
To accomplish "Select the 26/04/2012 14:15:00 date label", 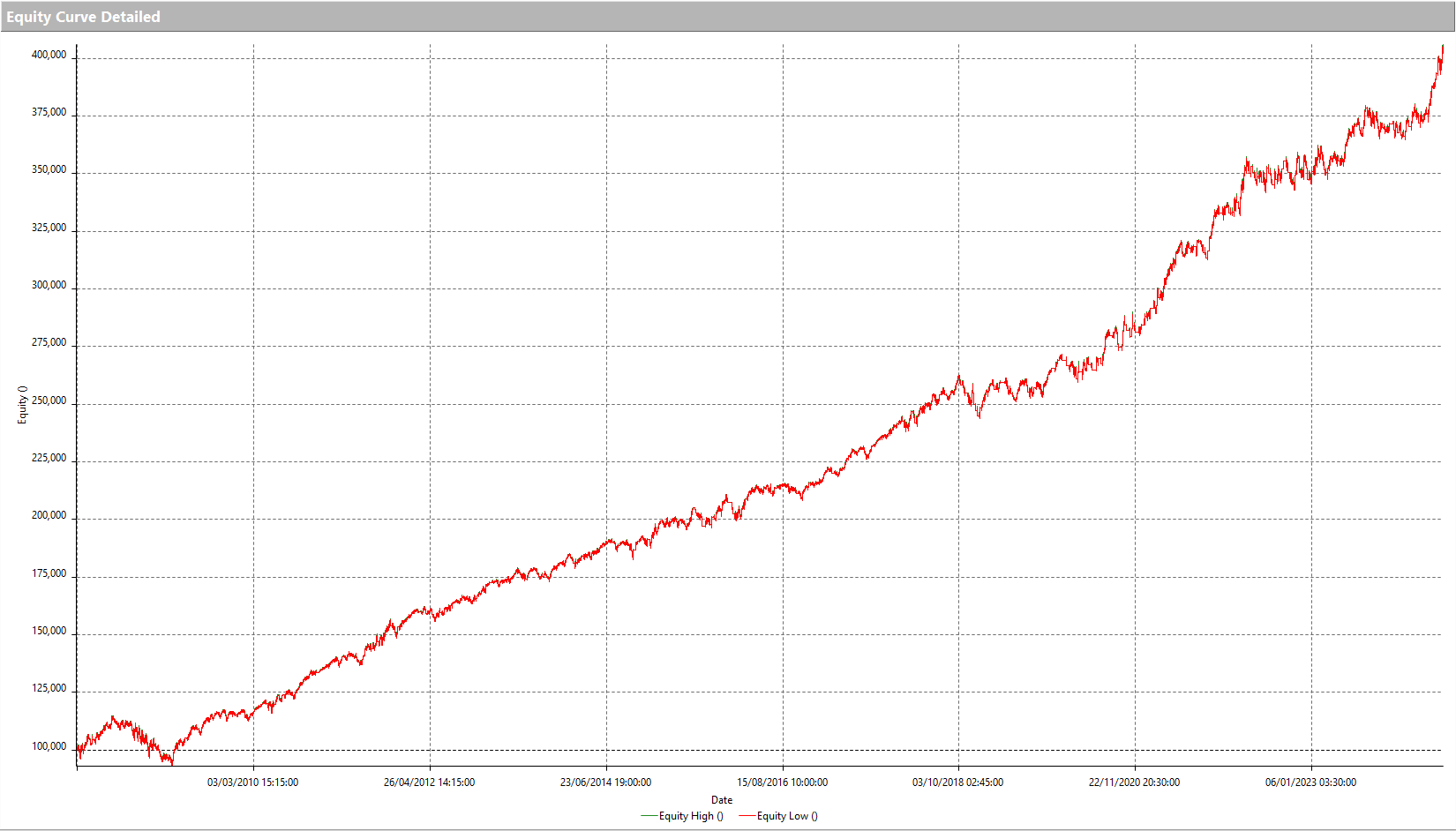I will pyautogui.click(x=429, y=782).
